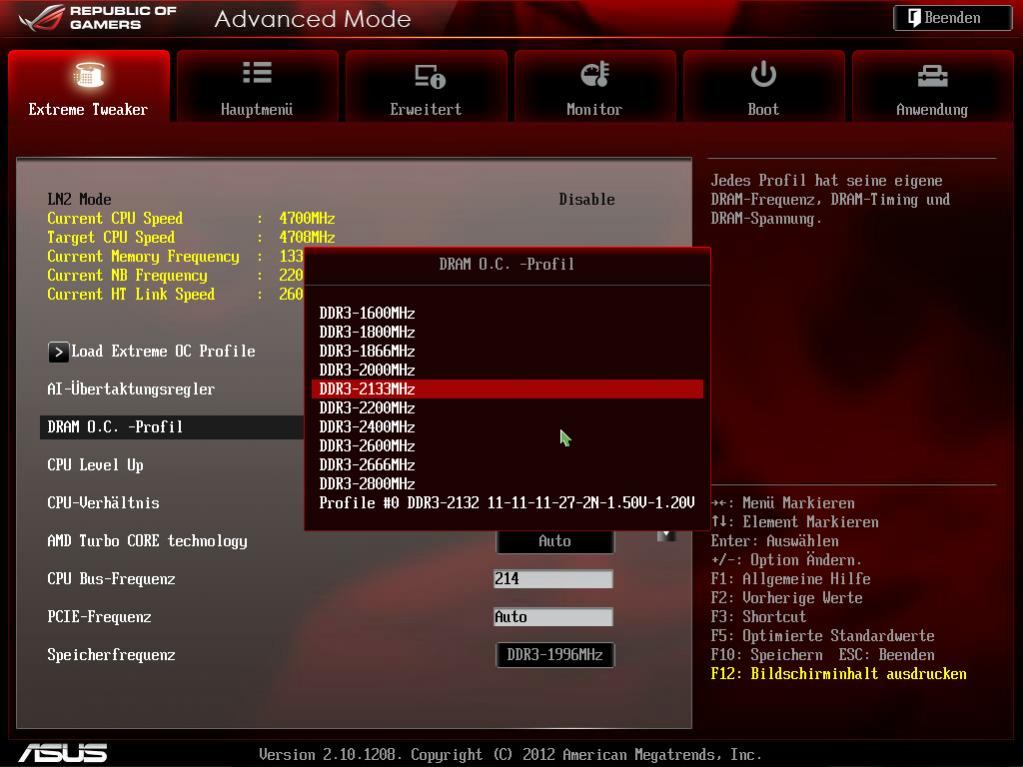Click the PCIE-Frequenz Auto input field
Screen dimensions: 1023x767
(x=553, y=617)
